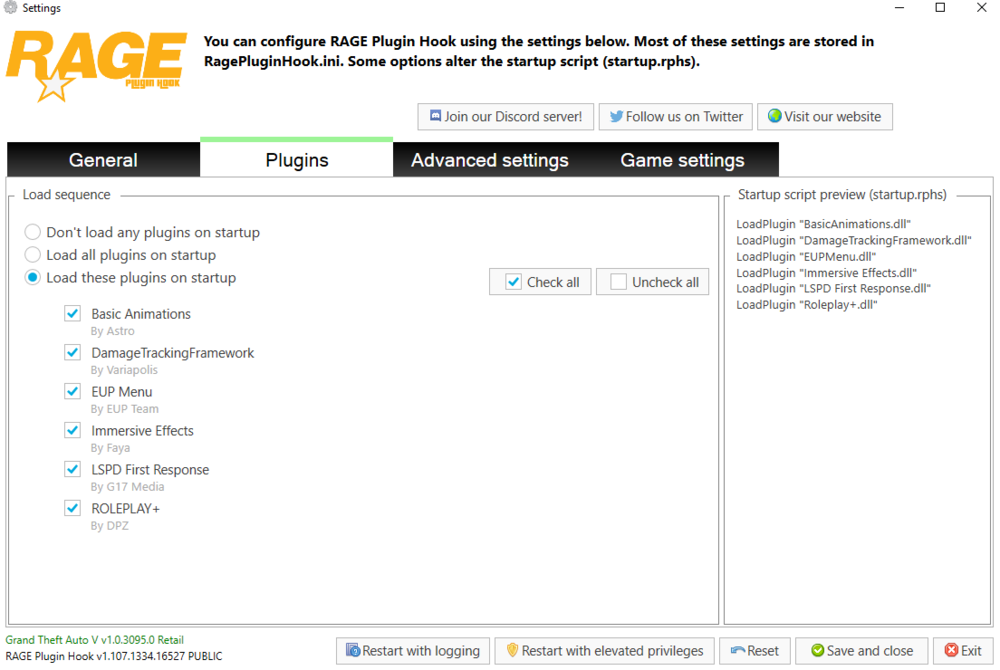The image size is (1000, 670).
Task: Uncheck the Basic Animations plugin
Action: coord(72,313)
